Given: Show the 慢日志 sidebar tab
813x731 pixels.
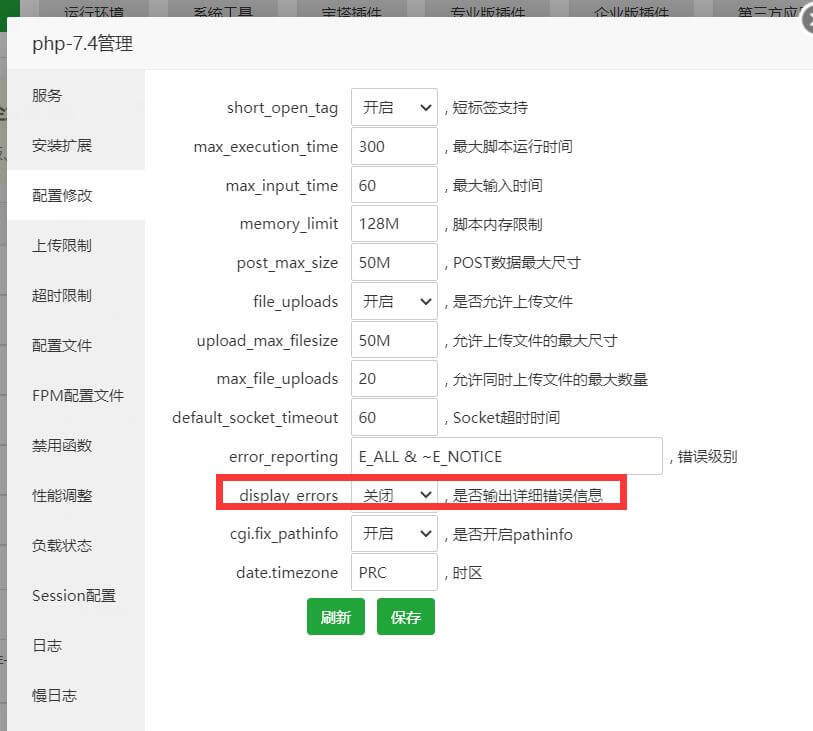Looking at the screenshot, I should (54, 695).
